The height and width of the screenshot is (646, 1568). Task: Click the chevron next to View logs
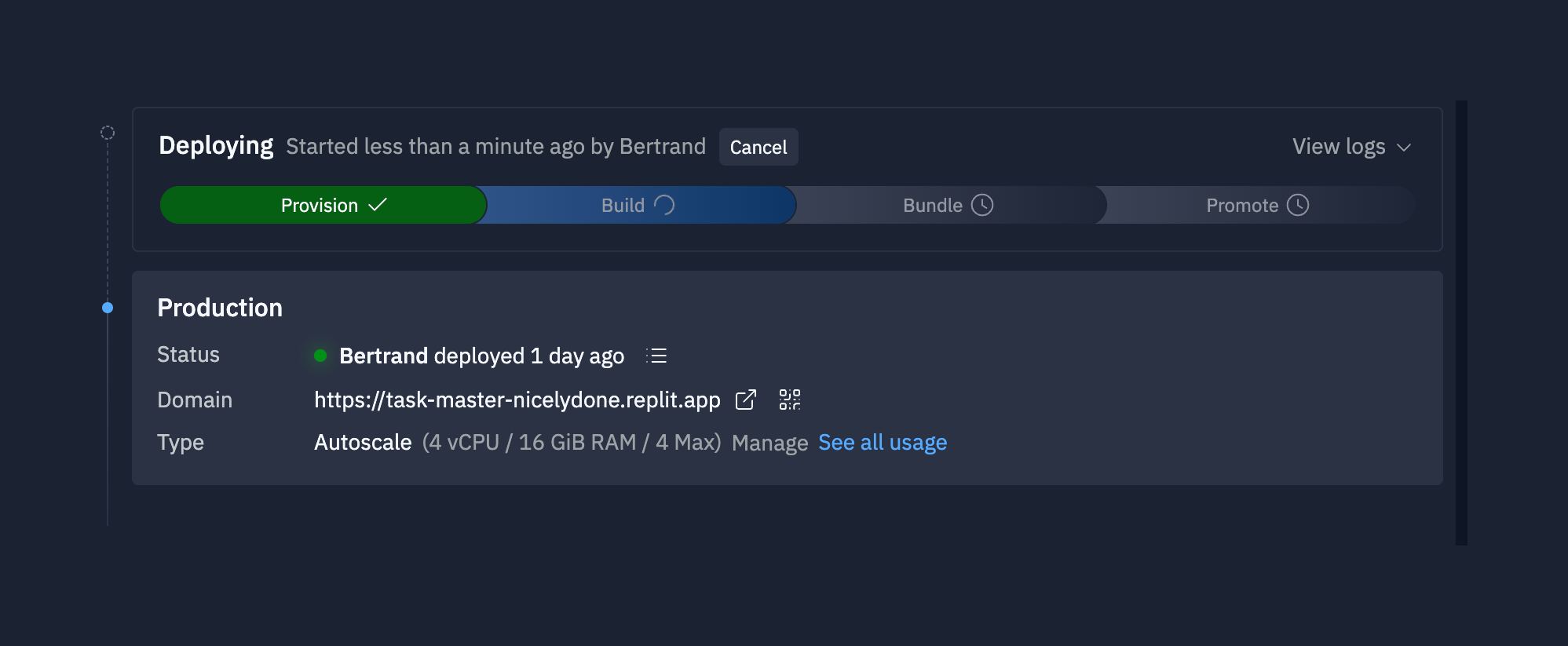(x=1405, y=148)
